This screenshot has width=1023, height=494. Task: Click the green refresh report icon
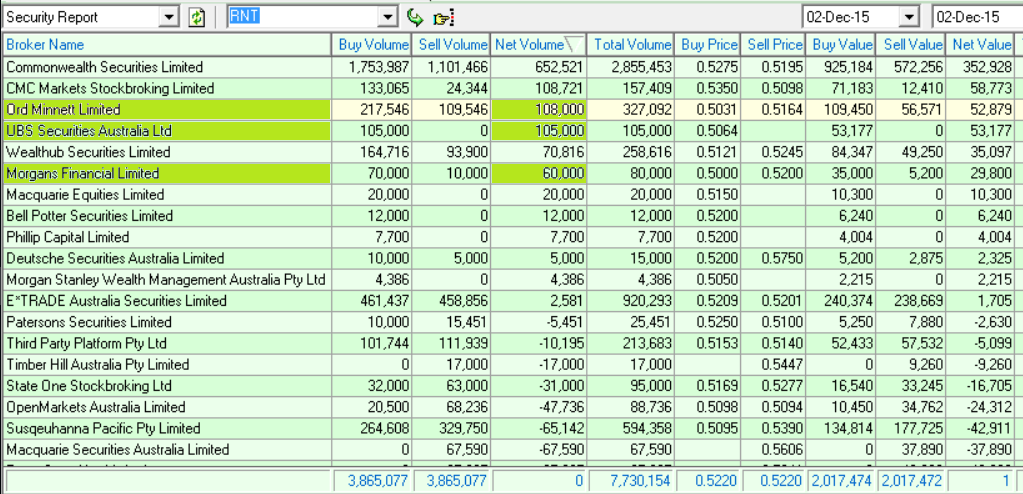[x=197, y=17]
